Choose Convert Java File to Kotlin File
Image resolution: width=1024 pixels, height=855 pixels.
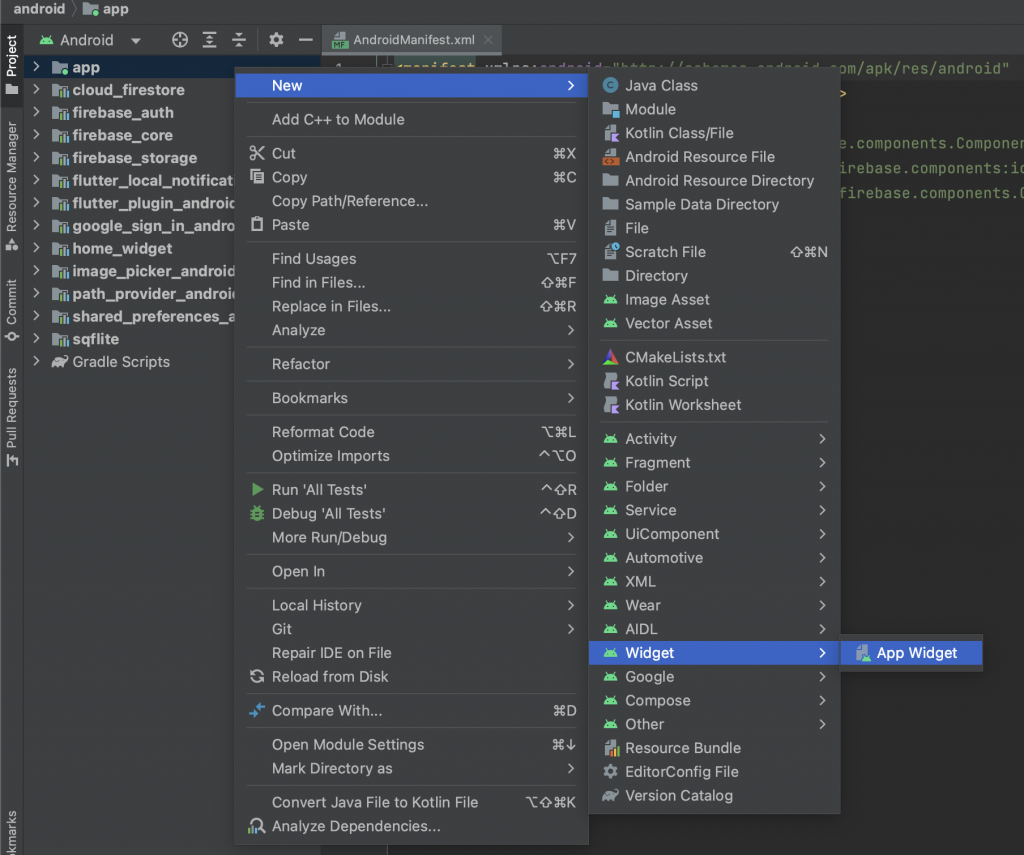[411, 802]
